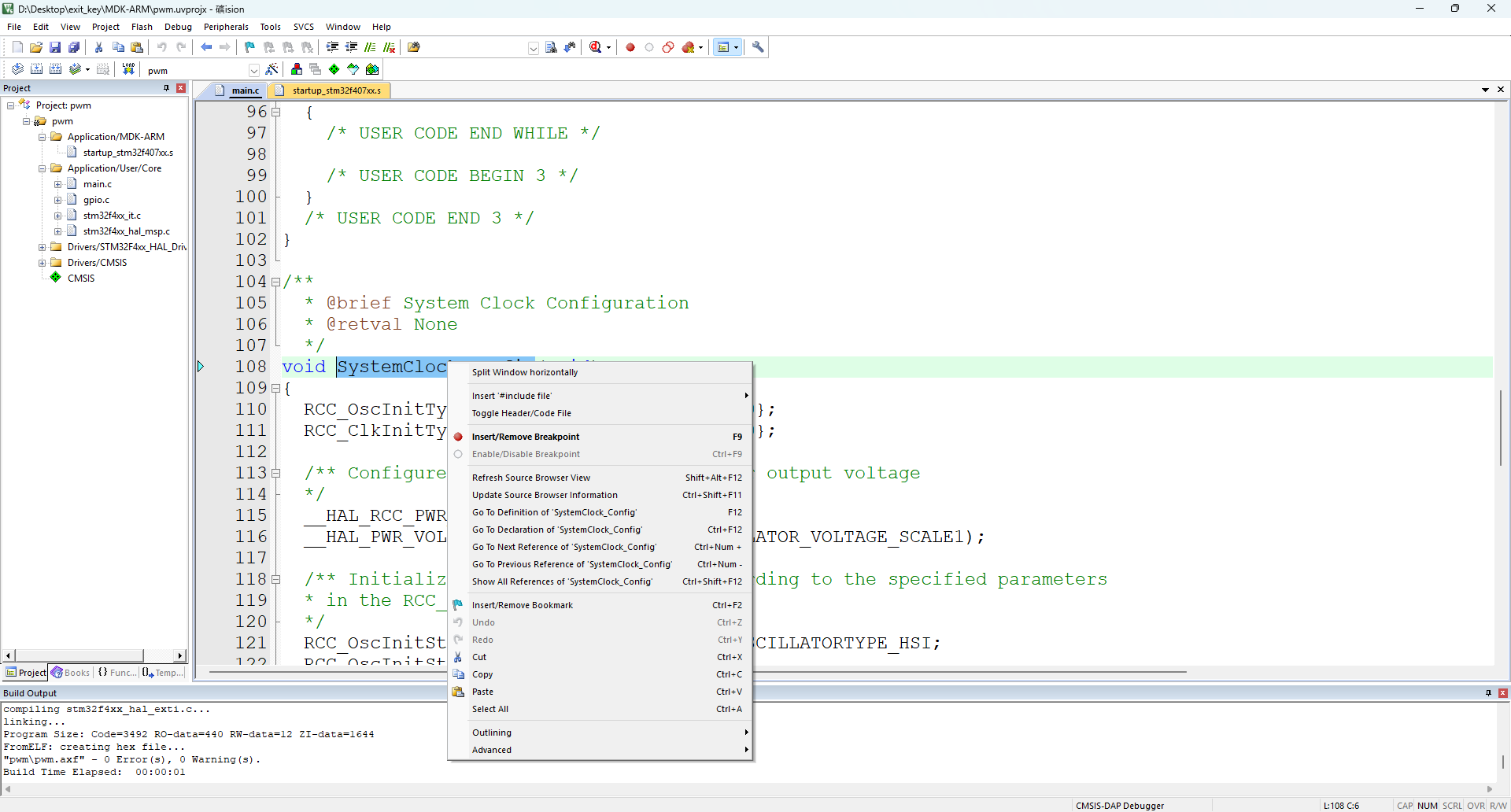Choose Insert/Remove Breakpoint in context menu
1511x812 pixels.
pos(600,437)
